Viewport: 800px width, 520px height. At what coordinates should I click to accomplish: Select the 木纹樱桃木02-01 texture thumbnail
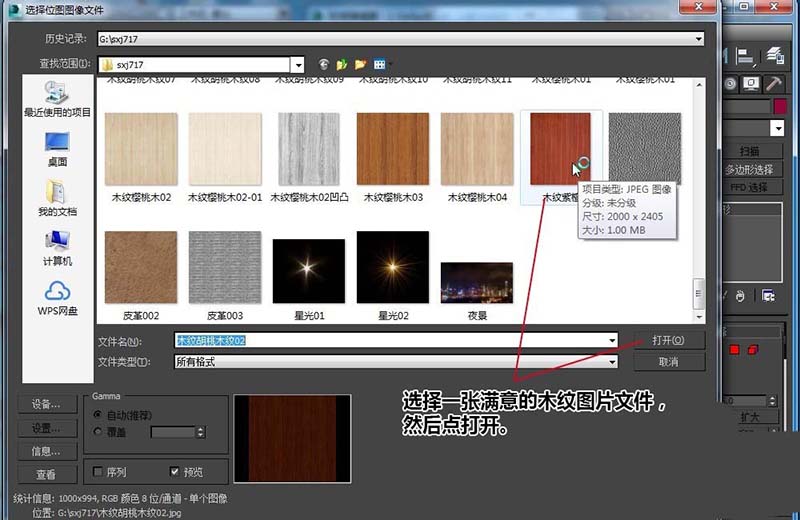[225, 149]
